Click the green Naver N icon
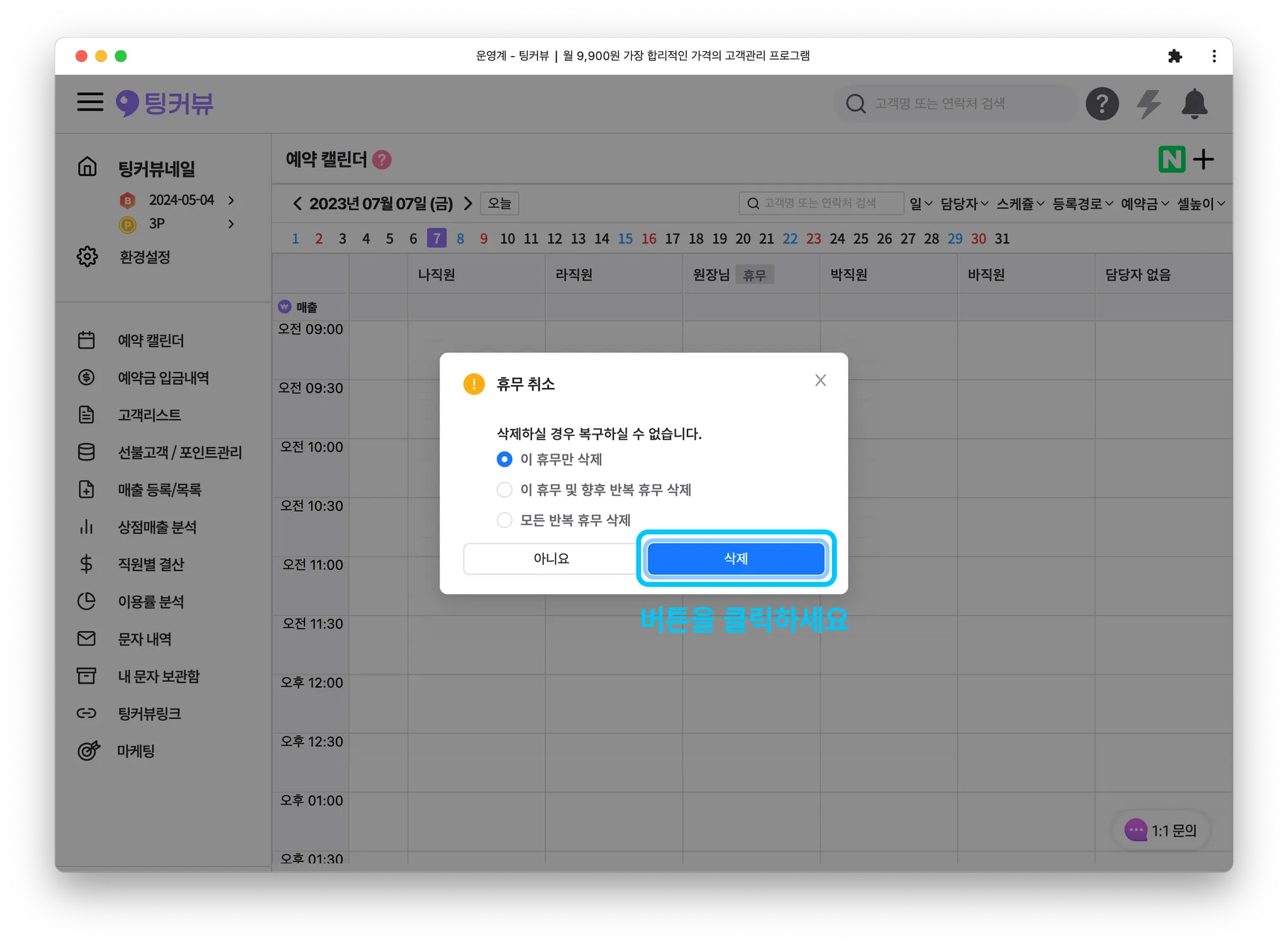1288x945 pixels. pyautogui.click(x=1171, y=159)
